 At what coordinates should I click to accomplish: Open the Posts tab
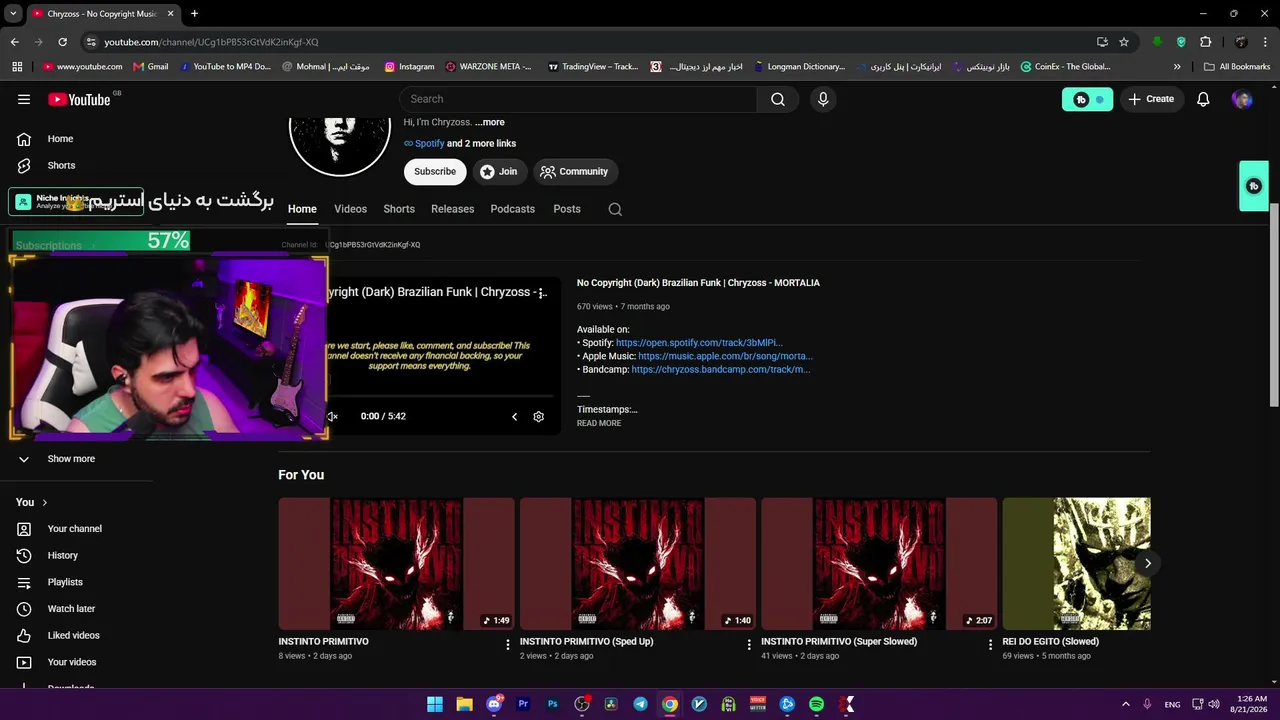pyautogui.click(x=567, y=209)
